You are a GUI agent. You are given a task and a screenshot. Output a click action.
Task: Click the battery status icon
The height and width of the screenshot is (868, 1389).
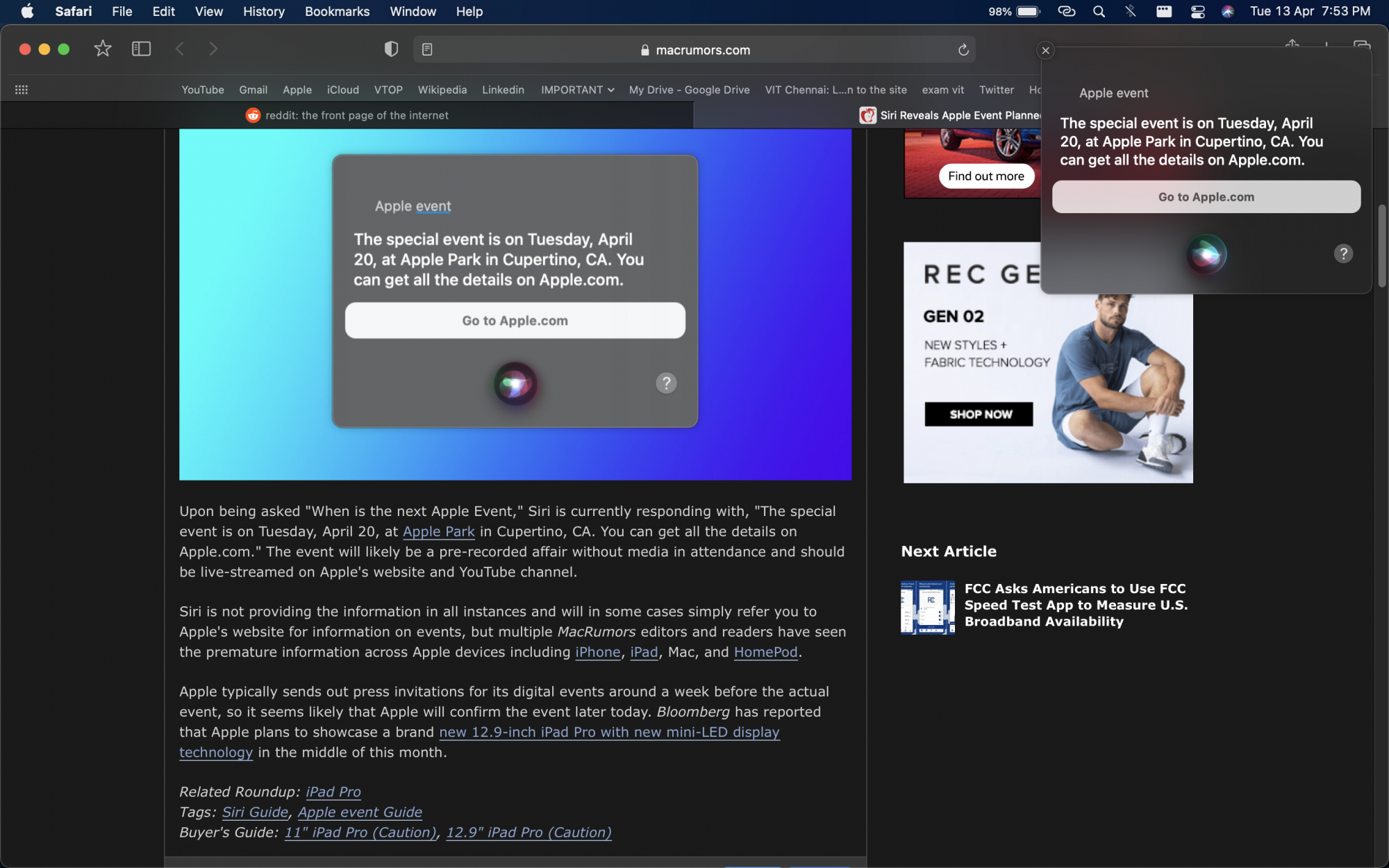point(1028,11)
